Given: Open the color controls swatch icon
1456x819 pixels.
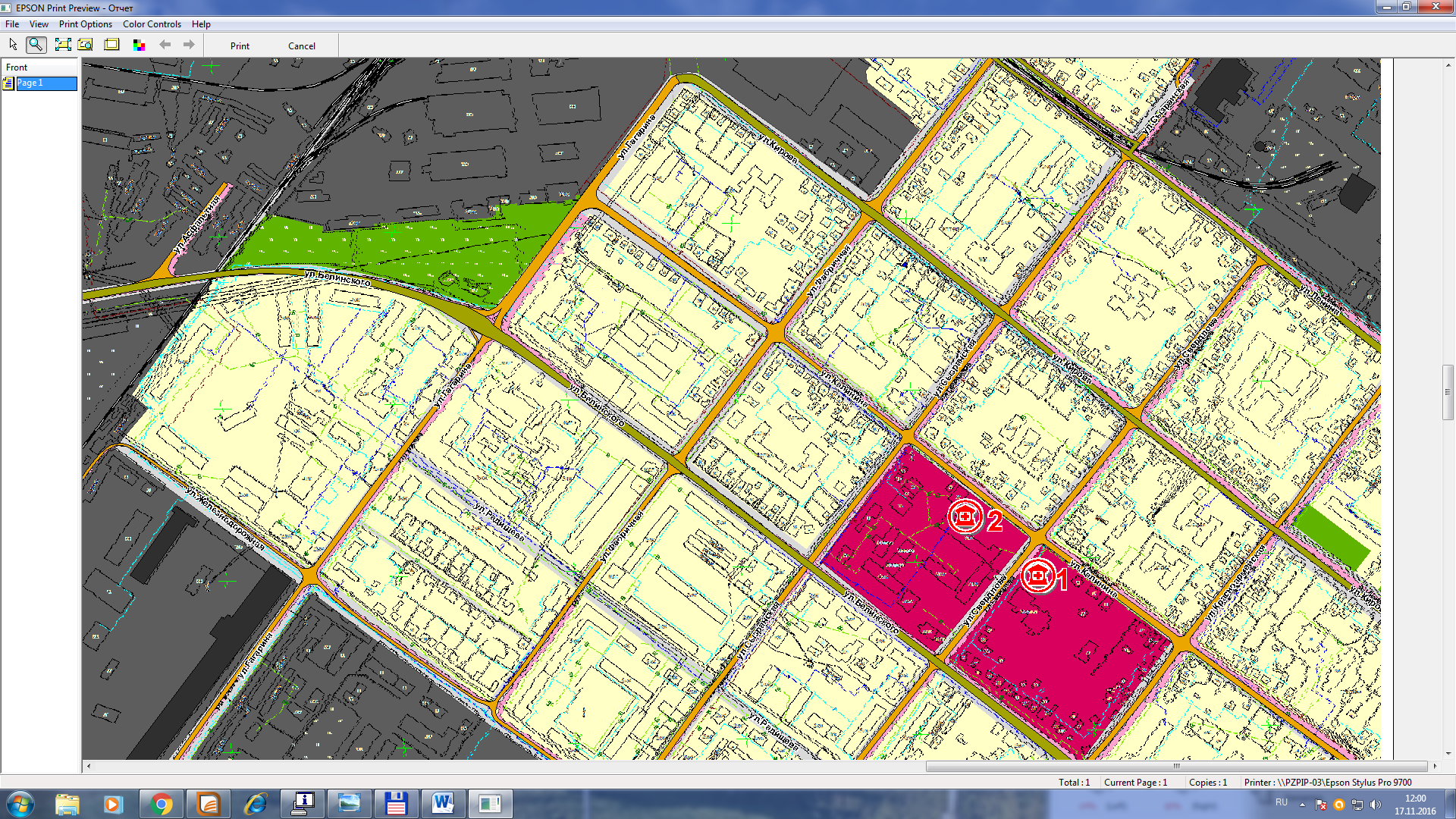Looking at the screenshot, I should point(139,45).
